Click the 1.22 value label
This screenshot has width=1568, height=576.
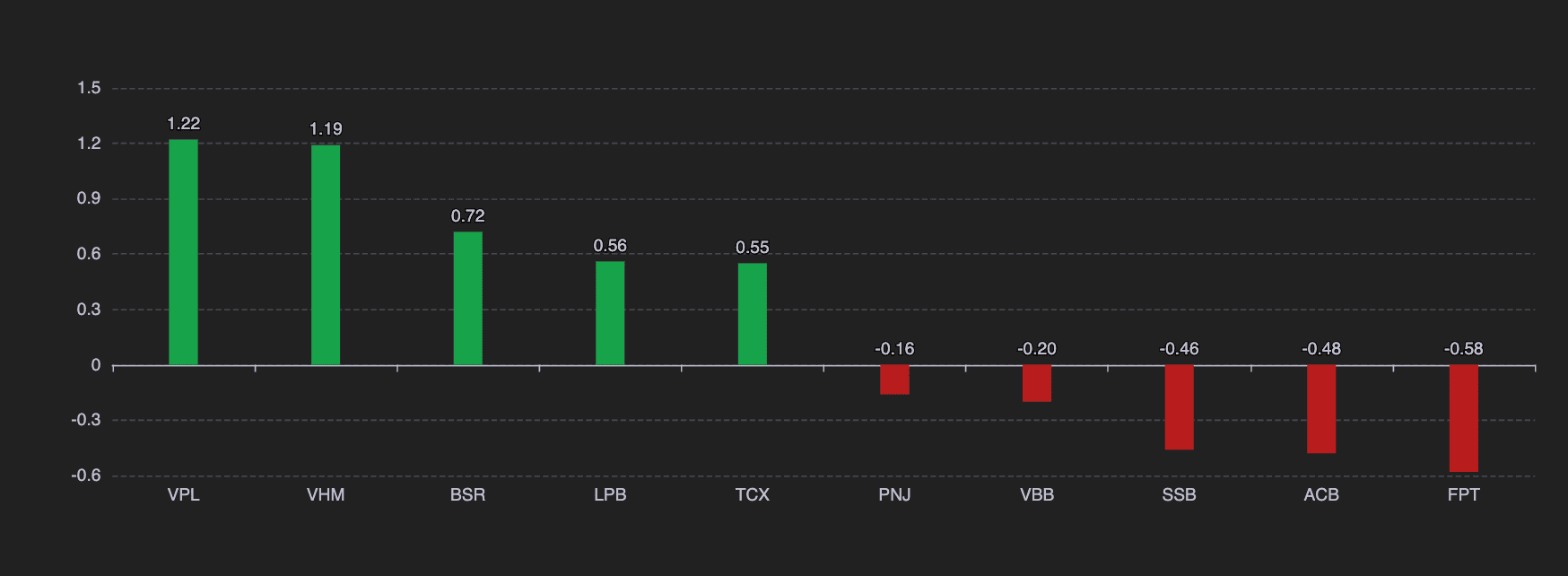(x=183, y=124)
